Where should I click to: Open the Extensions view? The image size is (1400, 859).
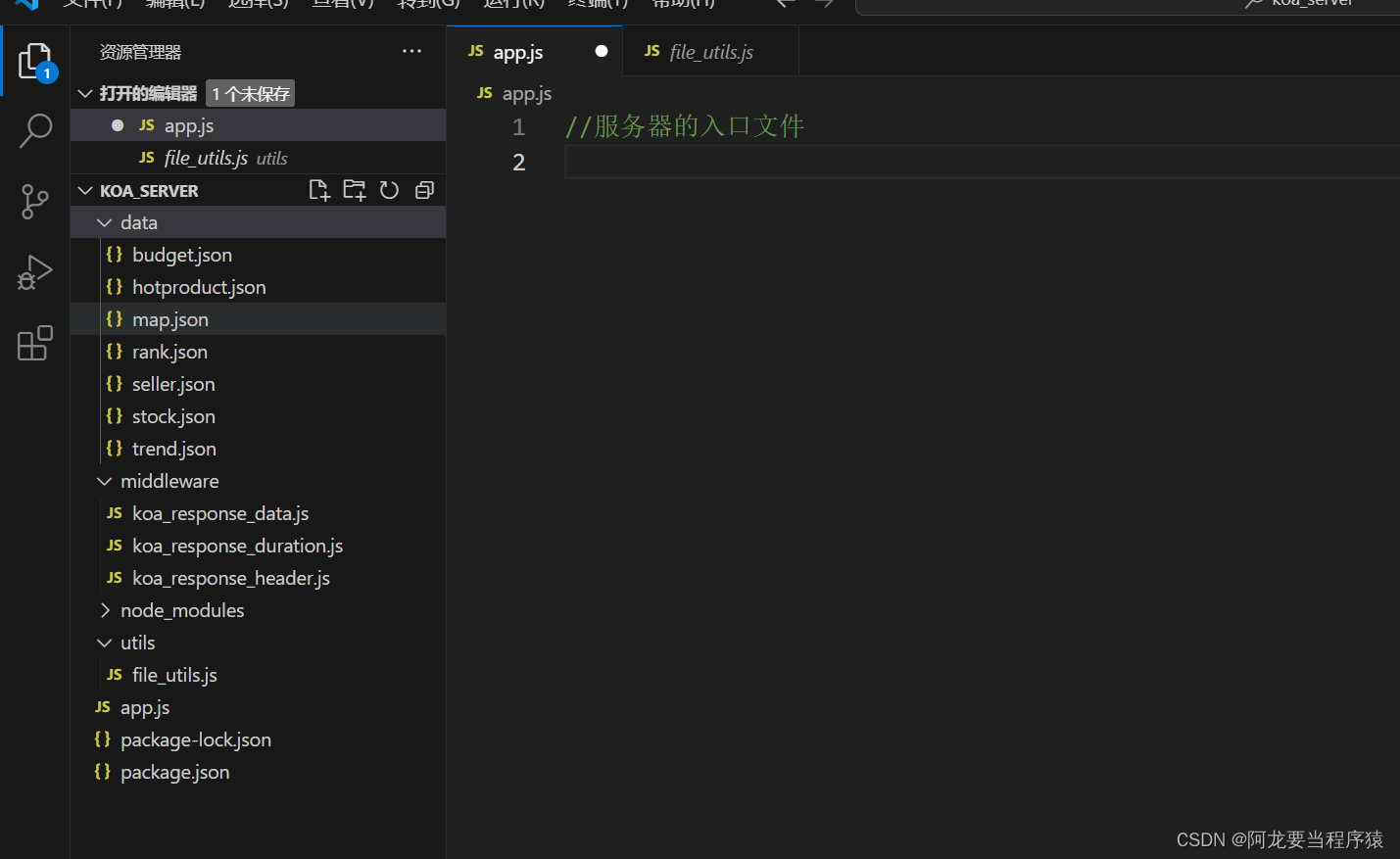tap(35, 343)
